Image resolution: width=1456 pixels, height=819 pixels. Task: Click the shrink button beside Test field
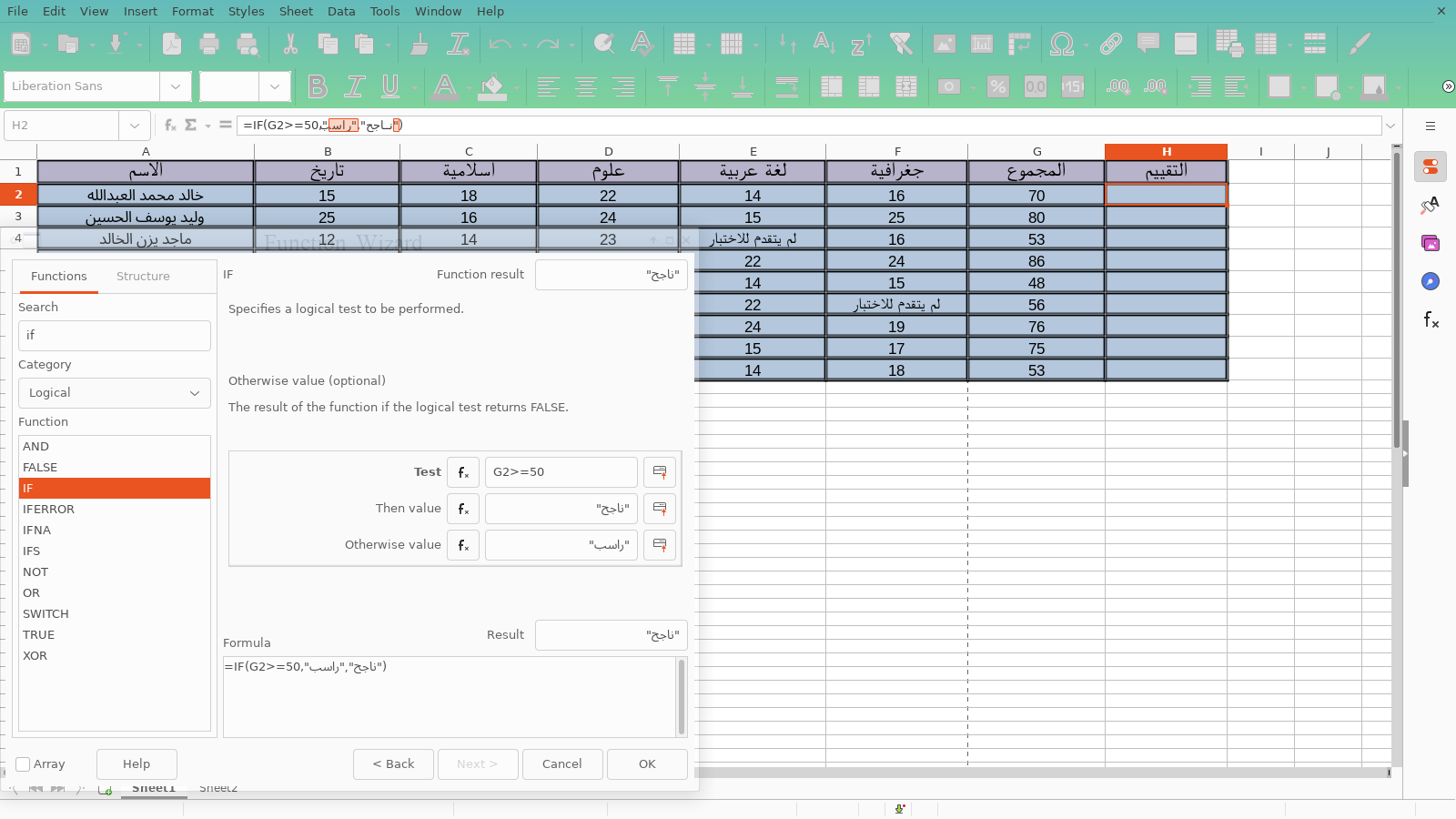tap(660, 472)
